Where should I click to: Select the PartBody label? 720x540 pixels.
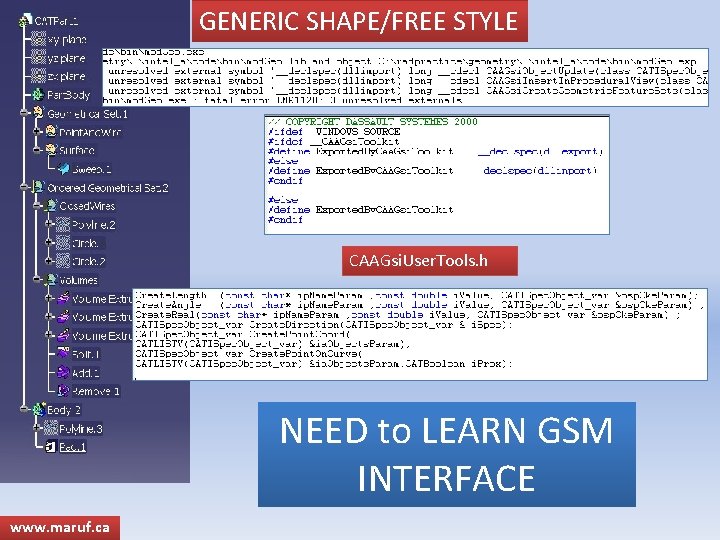68,95
